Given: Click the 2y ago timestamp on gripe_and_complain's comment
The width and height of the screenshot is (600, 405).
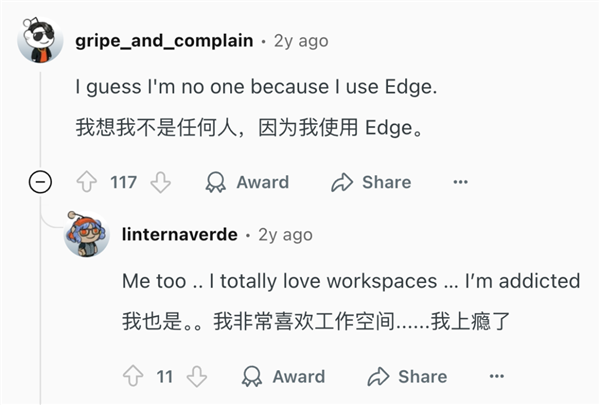Looking at the screenshot, I should [301, 41].
